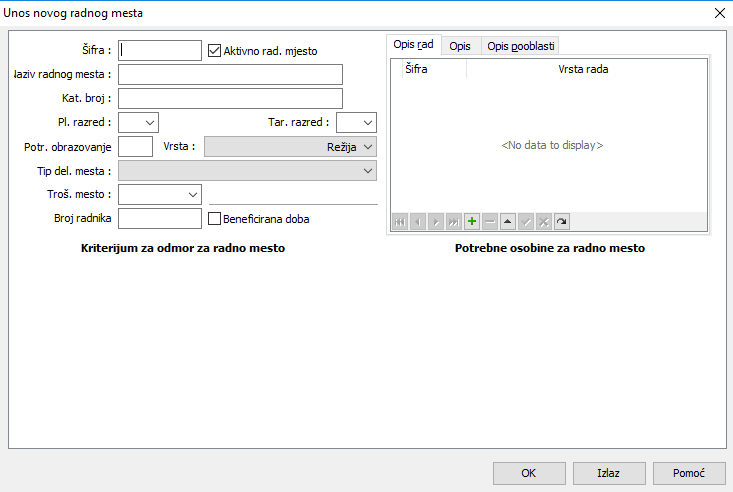Click the minus delete-record navigator icon
The height and width of the screenshot is (492, 733).
490,221
